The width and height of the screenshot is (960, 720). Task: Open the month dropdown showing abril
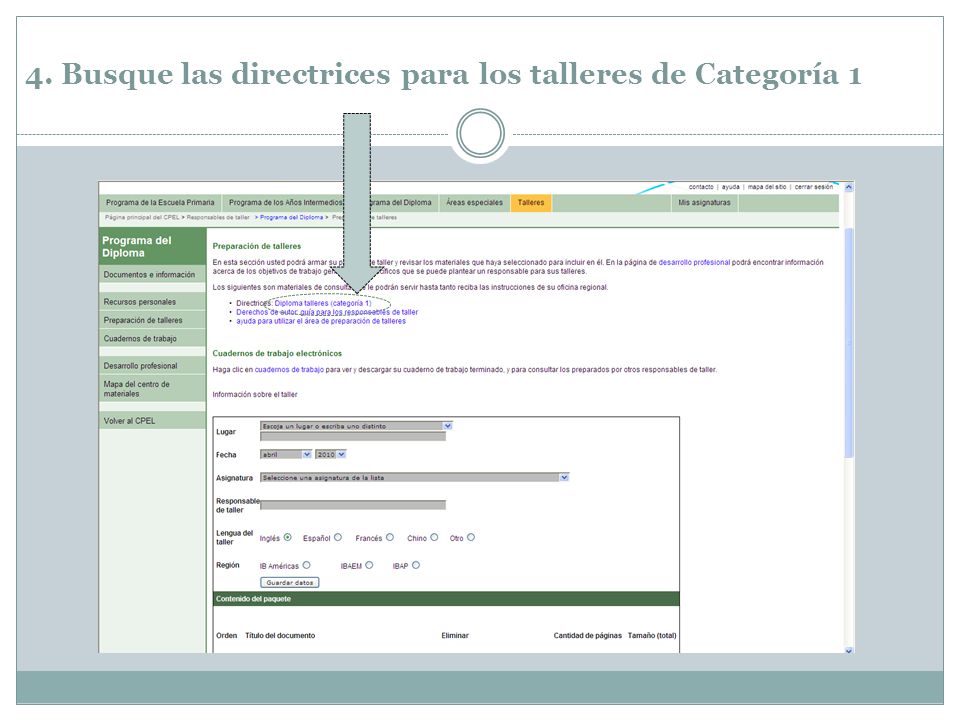click(285, 454)
